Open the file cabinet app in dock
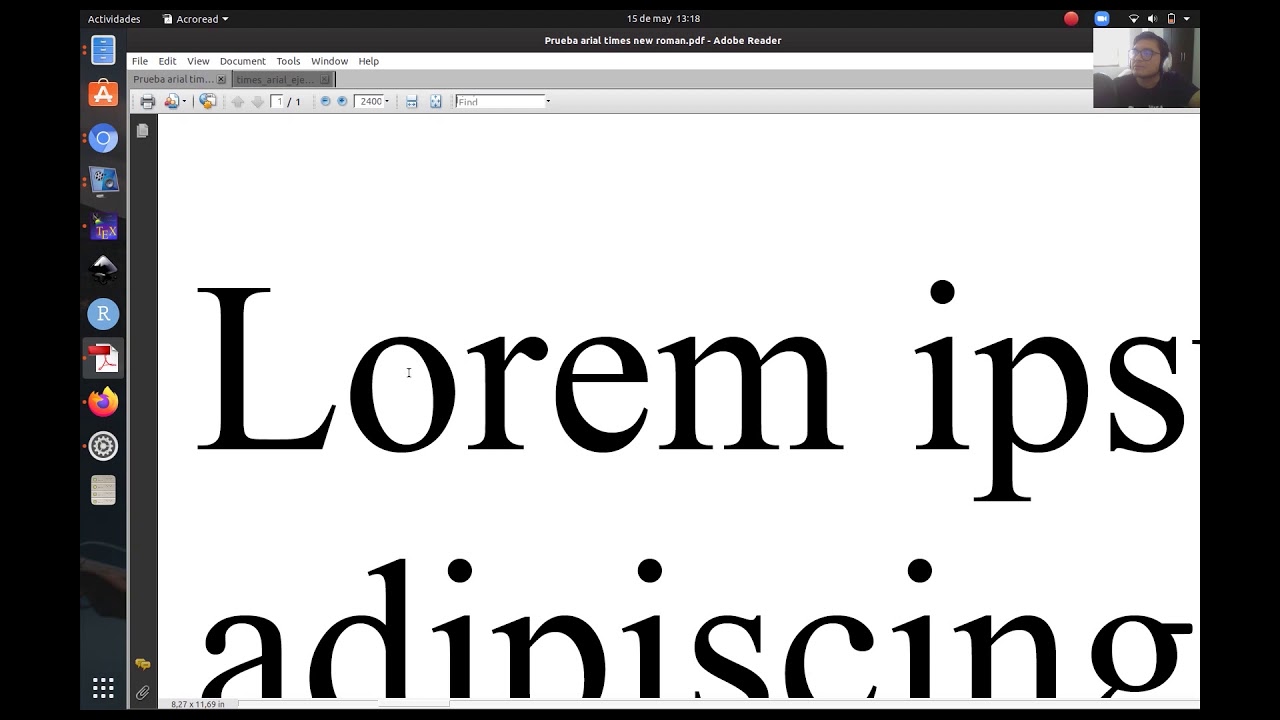The image size is (1280, 720). click(103, 490)
